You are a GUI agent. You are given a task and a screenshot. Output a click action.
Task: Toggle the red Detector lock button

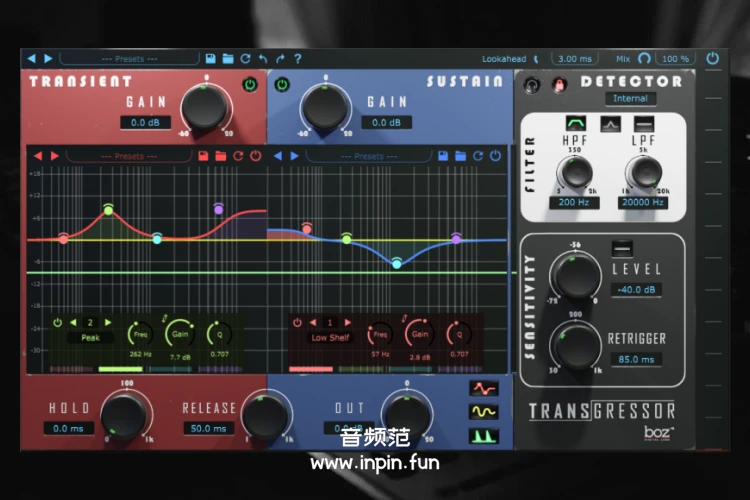(558, 85)
